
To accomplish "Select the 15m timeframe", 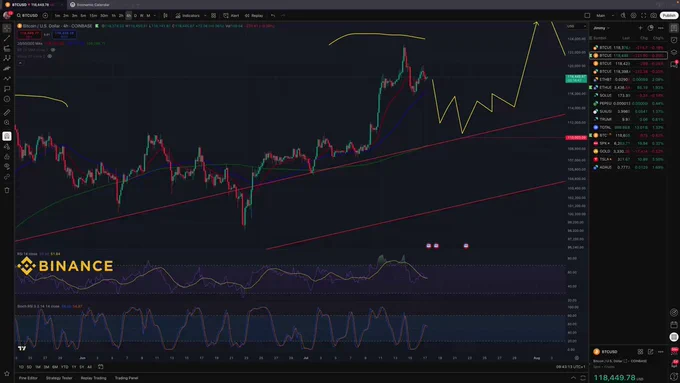I will pyautogui.click(x=93, y=16).
